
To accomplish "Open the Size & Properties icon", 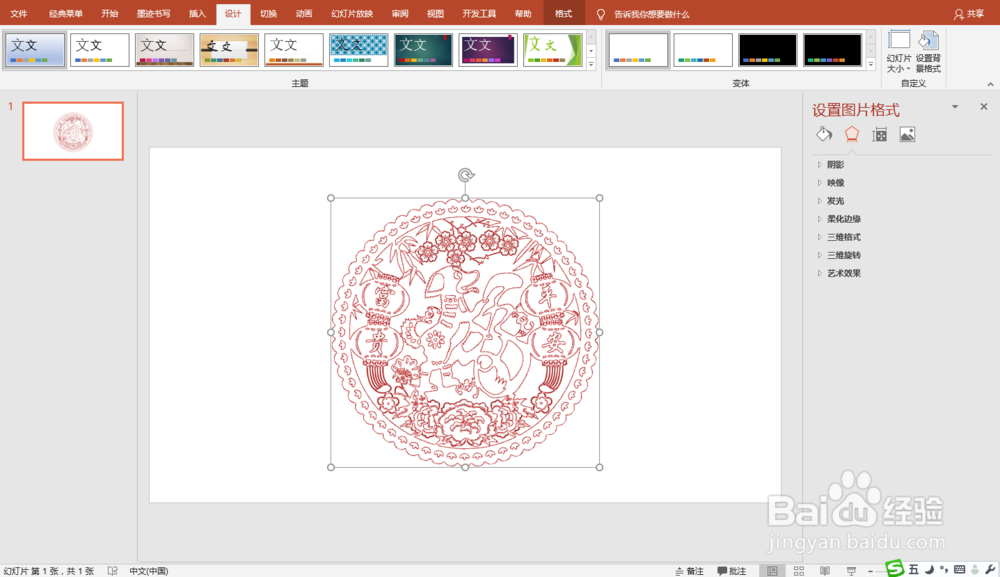I will [x=879, y=134].
